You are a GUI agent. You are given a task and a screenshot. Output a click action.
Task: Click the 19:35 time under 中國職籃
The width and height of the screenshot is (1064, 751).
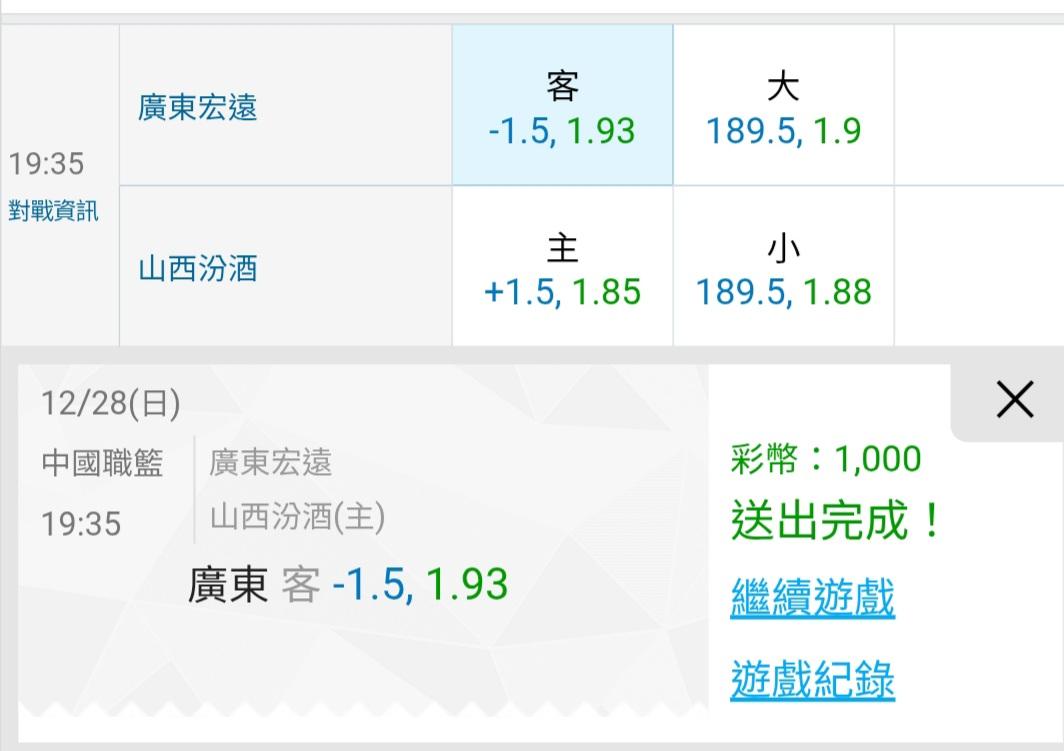[x=81, y=523]
